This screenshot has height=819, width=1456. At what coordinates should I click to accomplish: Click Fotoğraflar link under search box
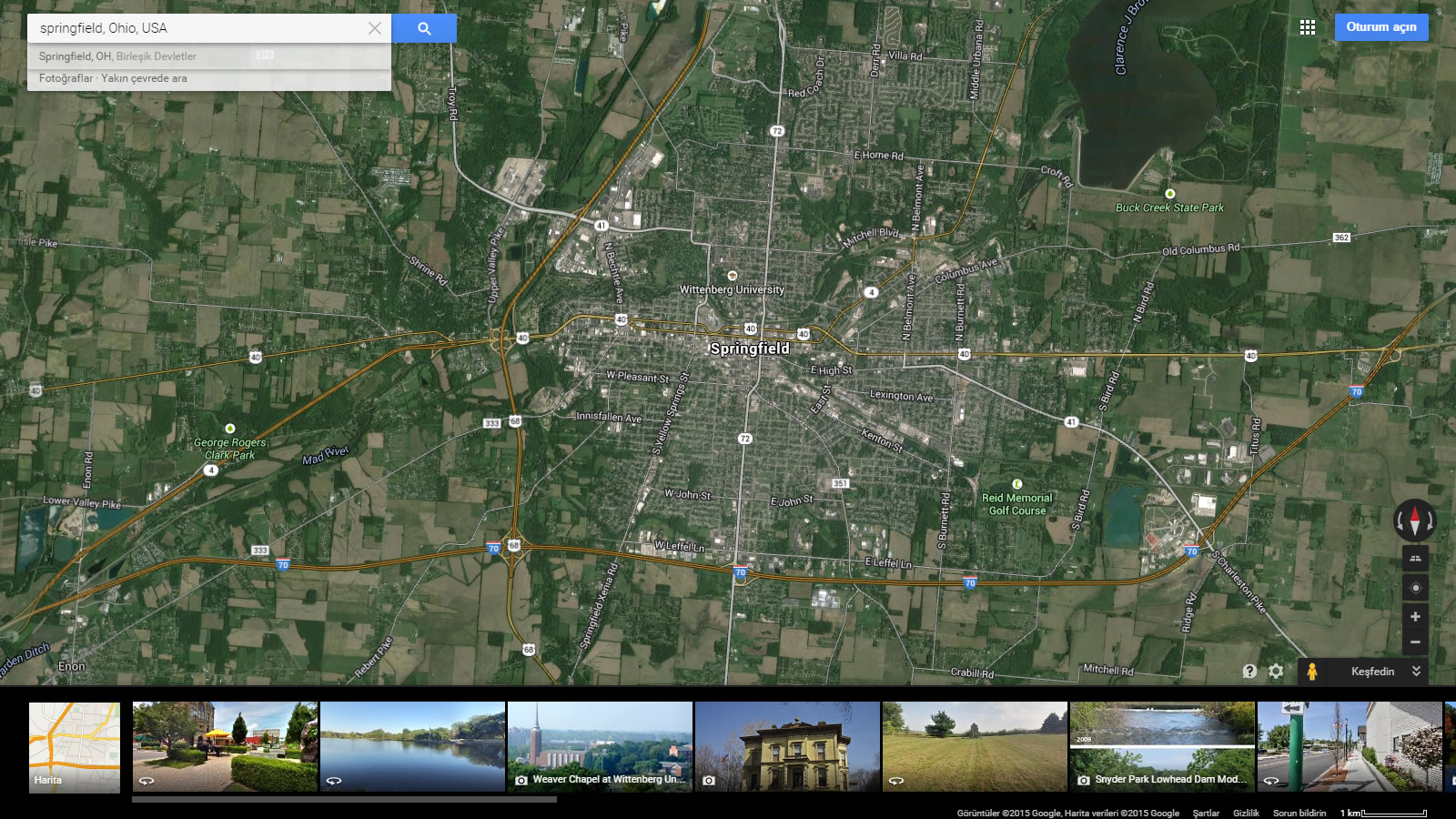(66, 78)
